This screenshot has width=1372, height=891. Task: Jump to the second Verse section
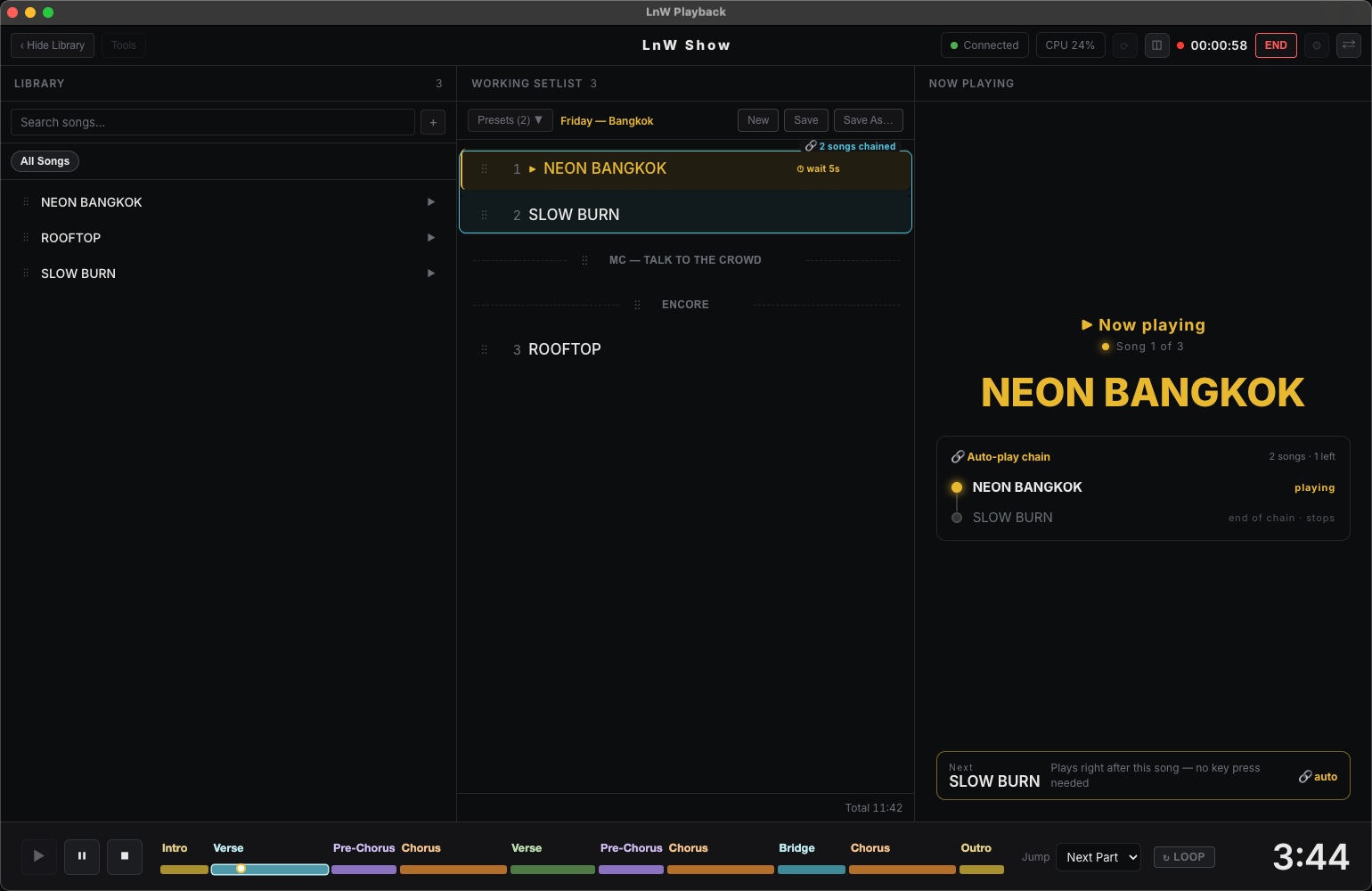pos(552,870)
